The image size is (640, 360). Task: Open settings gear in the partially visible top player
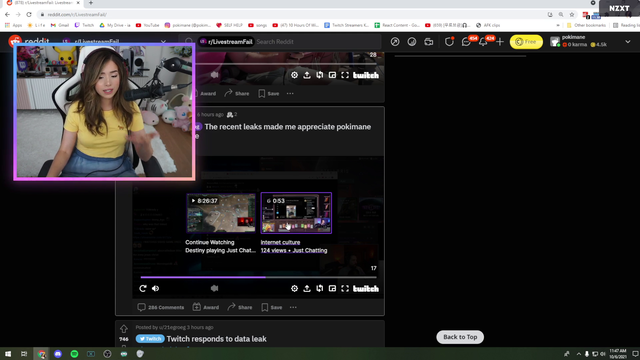point(294,75)
